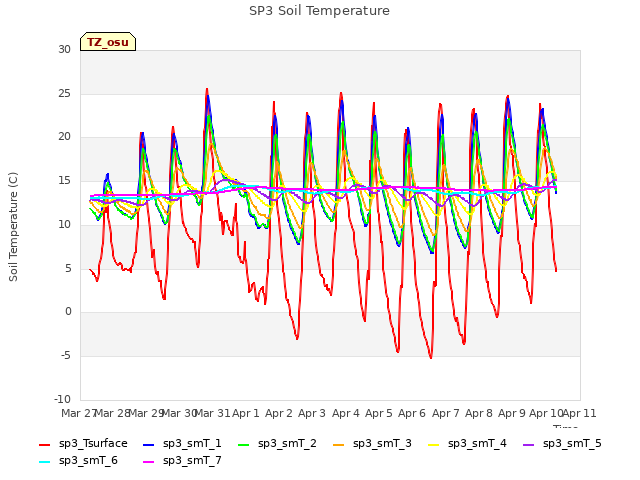Click the TZ_osu annotation label
The width and height of the screenshot is (640, 480).
108,42
